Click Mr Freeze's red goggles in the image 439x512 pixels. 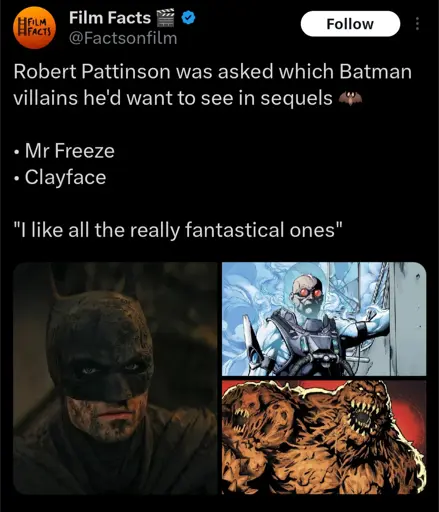coord(306,293)
